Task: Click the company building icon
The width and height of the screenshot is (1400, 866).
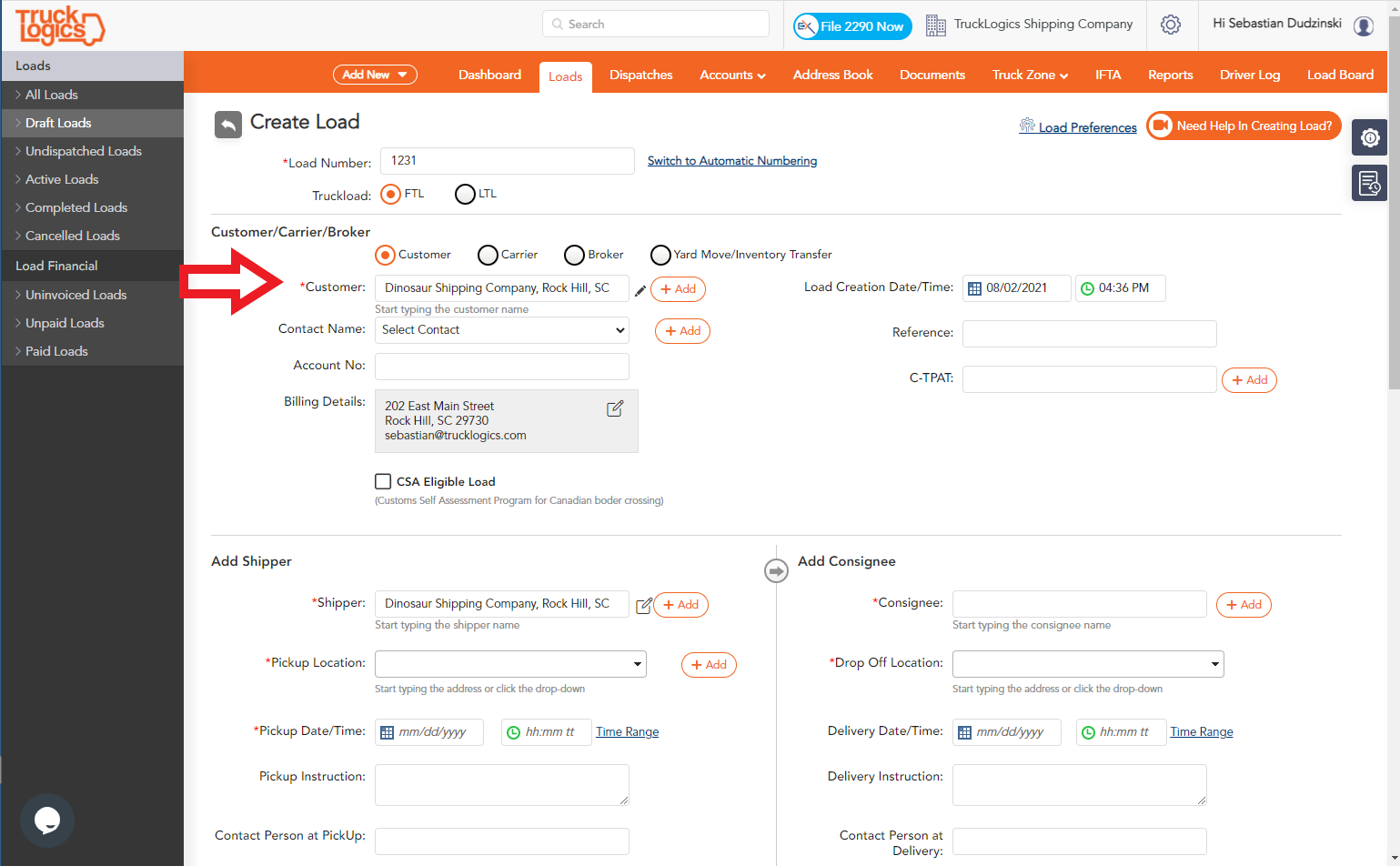Action: click(936, 25)
